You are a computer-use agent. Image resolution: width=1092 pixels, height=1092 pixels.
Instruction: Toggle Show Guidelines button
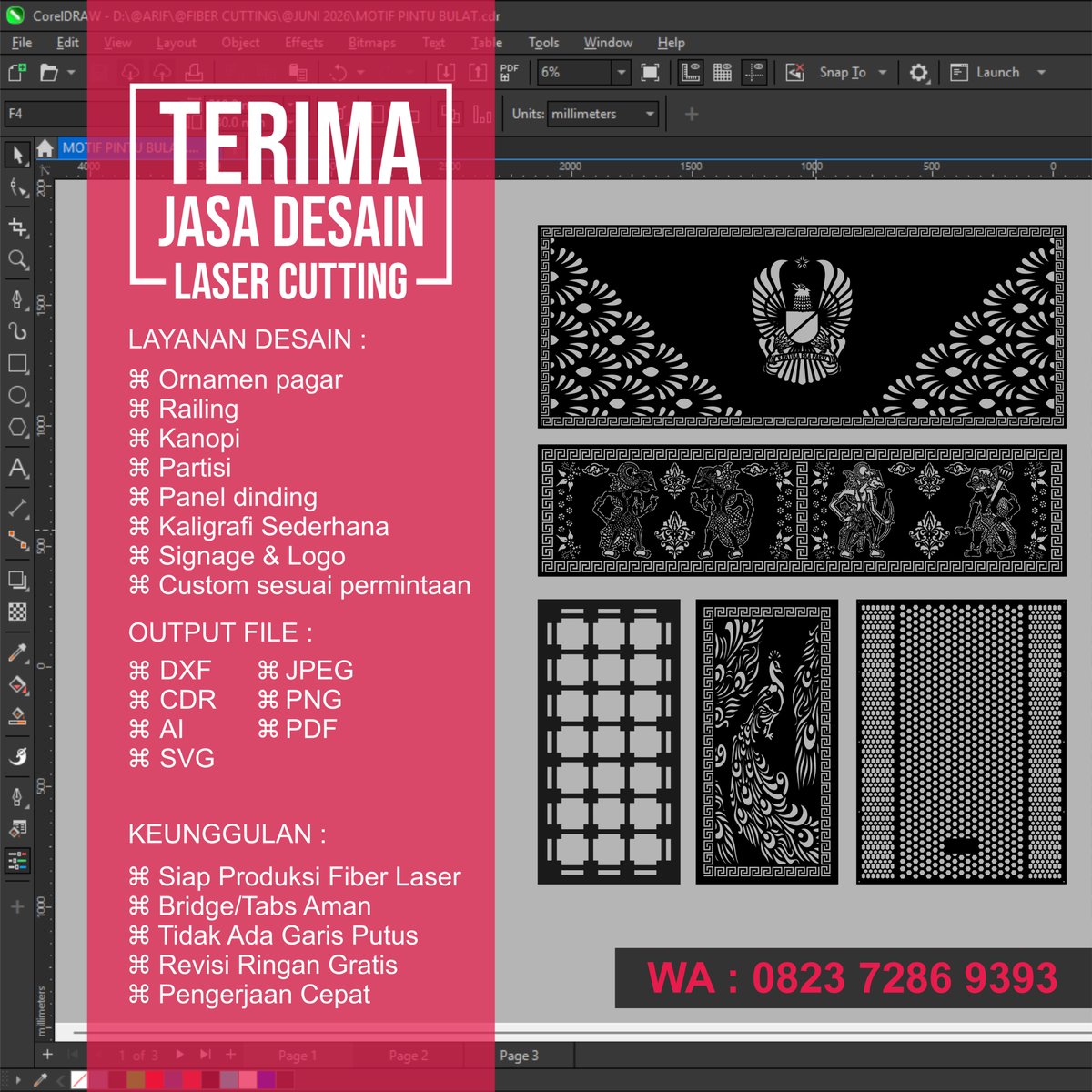tap(754, 73)
